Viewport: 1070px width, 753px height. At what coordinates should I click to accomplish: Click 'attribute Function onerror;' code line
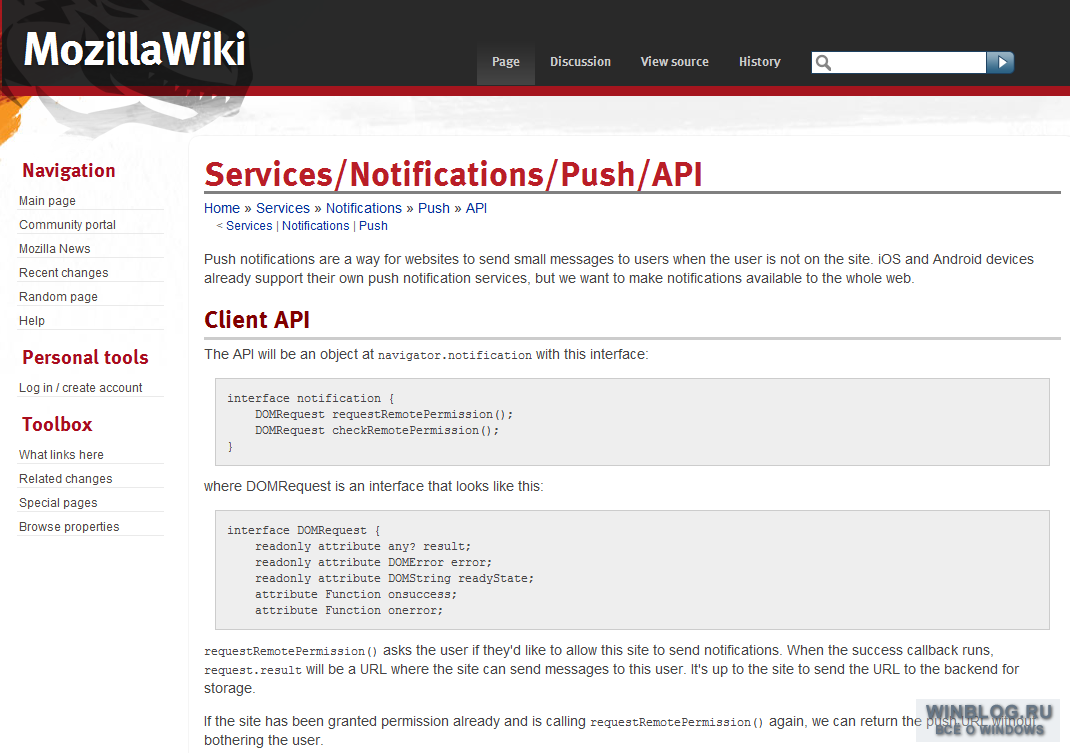tap(349, 610)
